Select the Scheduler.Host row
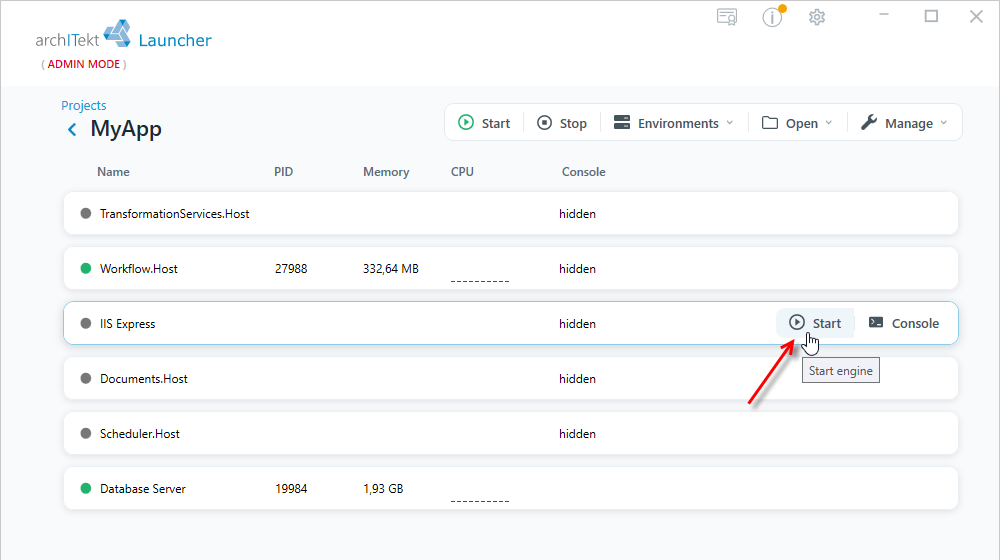 click(511, 434)
